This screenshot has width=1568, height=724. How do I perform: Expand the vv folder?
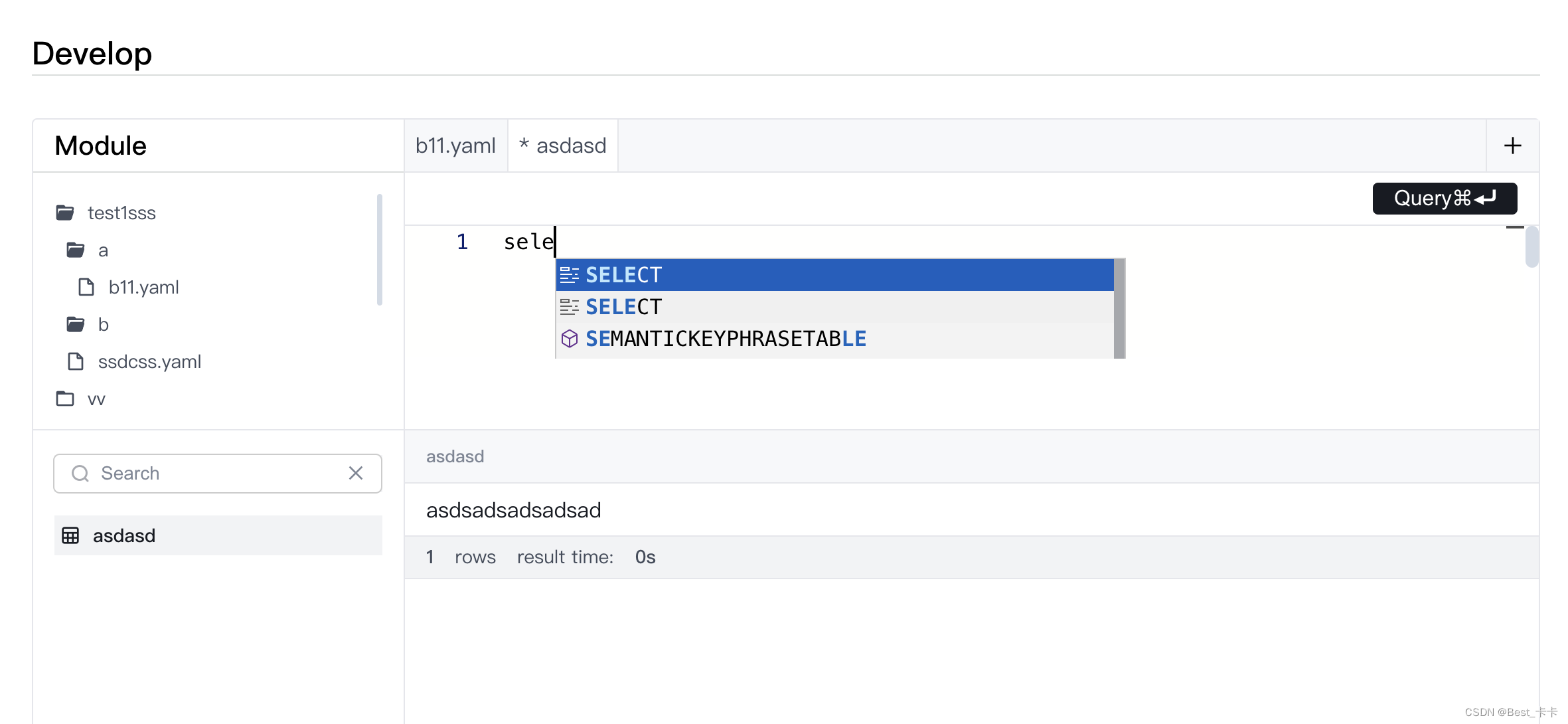tap(65, 399)
